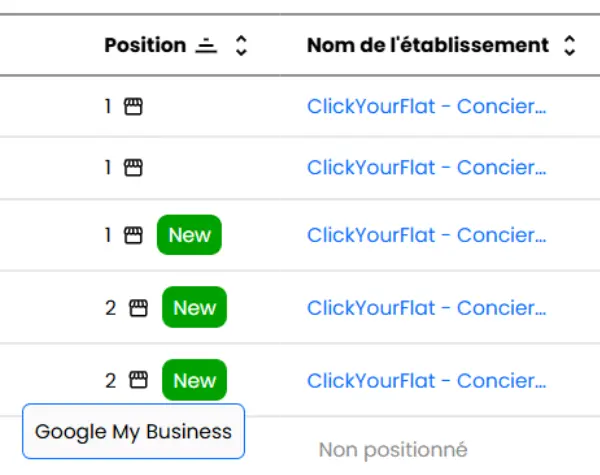Click the Google My Business tooltip
600x475 pixels.
pos(133,431)
